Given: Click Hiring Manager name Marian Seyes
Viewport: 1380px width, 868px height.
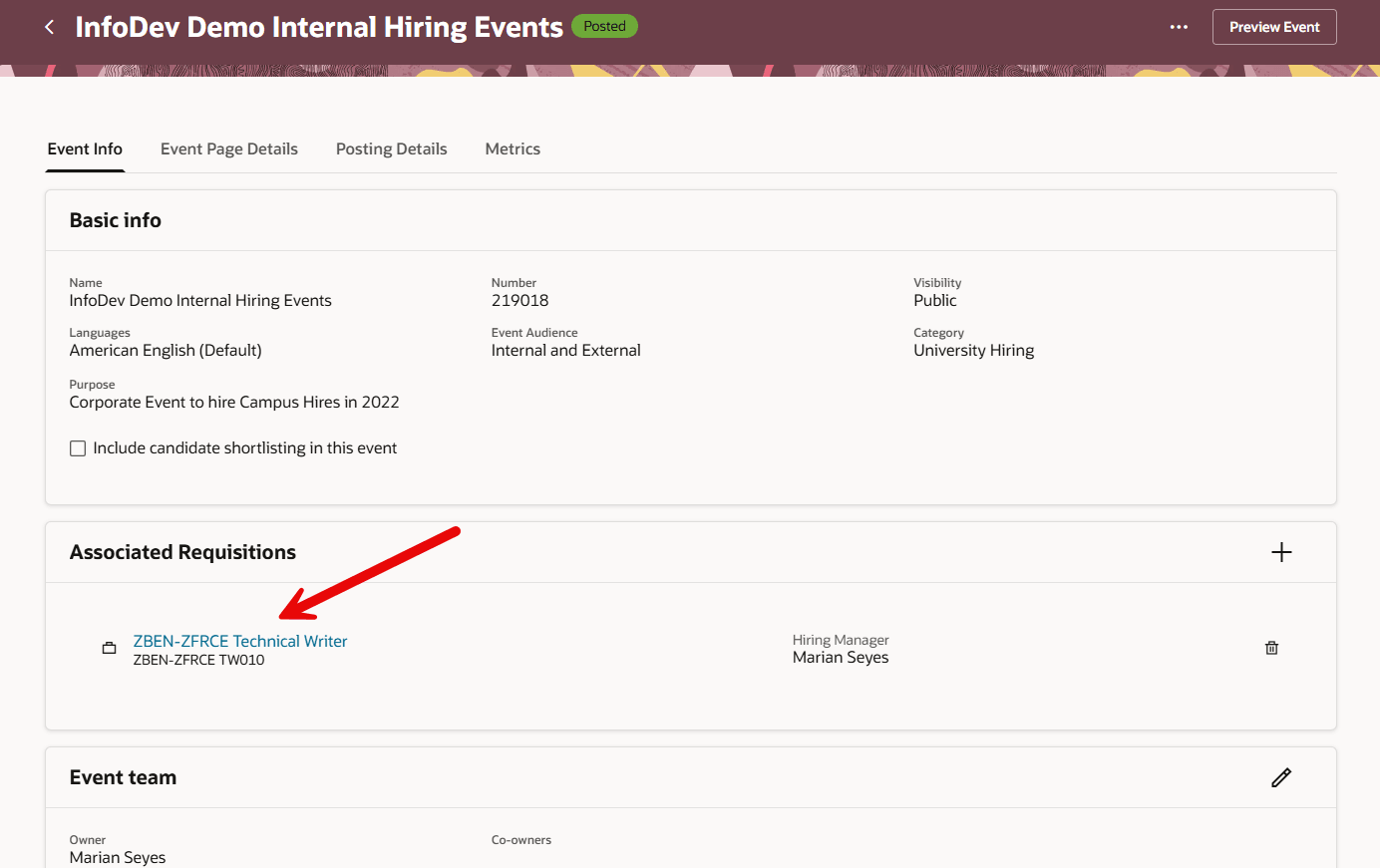Looking at the screenshot, I should pyautogui.click(x=841, y=658).
